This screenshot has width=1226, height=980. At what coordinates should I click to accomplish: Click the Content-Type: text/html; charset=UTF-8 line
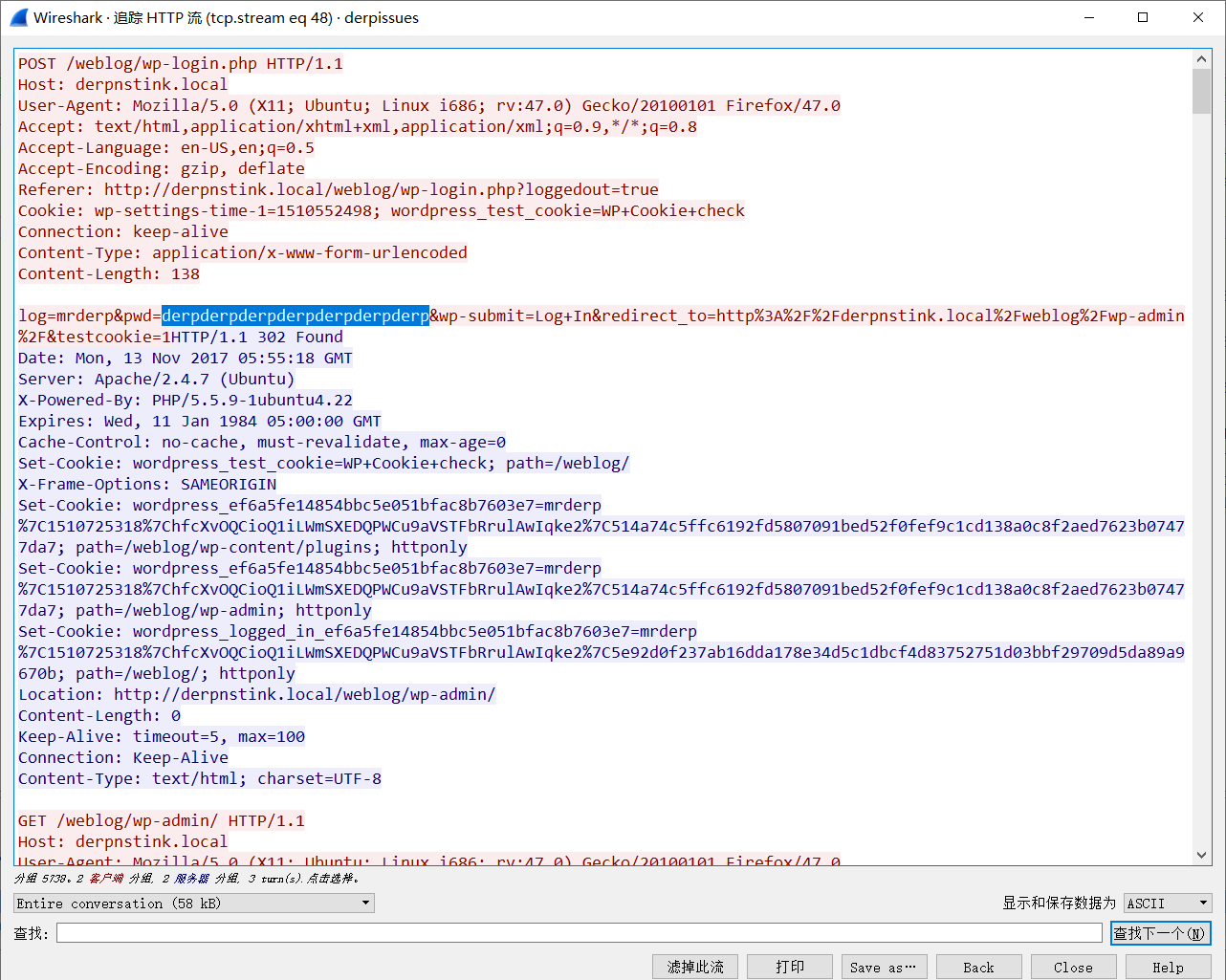click(200, 779)
